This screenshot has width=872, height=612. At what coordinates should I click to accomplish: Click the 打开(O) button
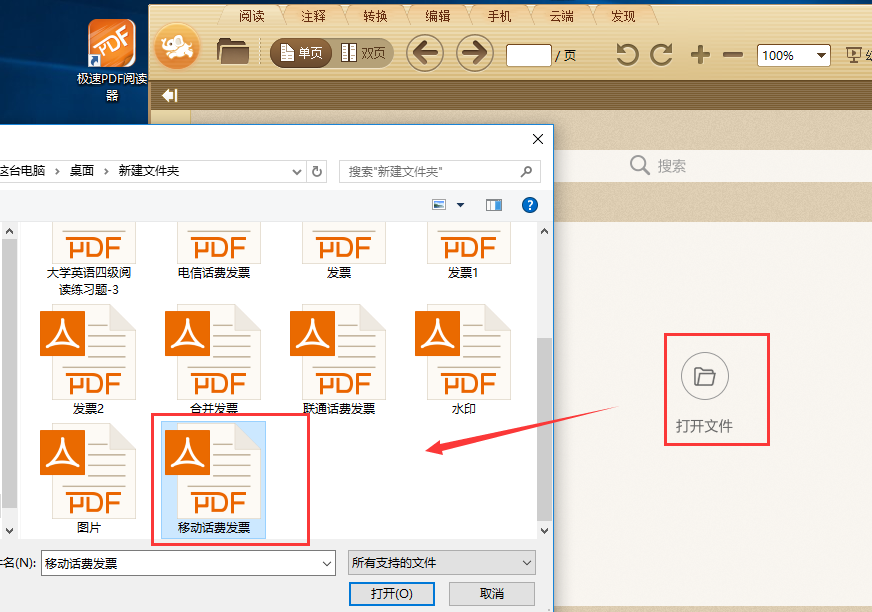[392, 593]
